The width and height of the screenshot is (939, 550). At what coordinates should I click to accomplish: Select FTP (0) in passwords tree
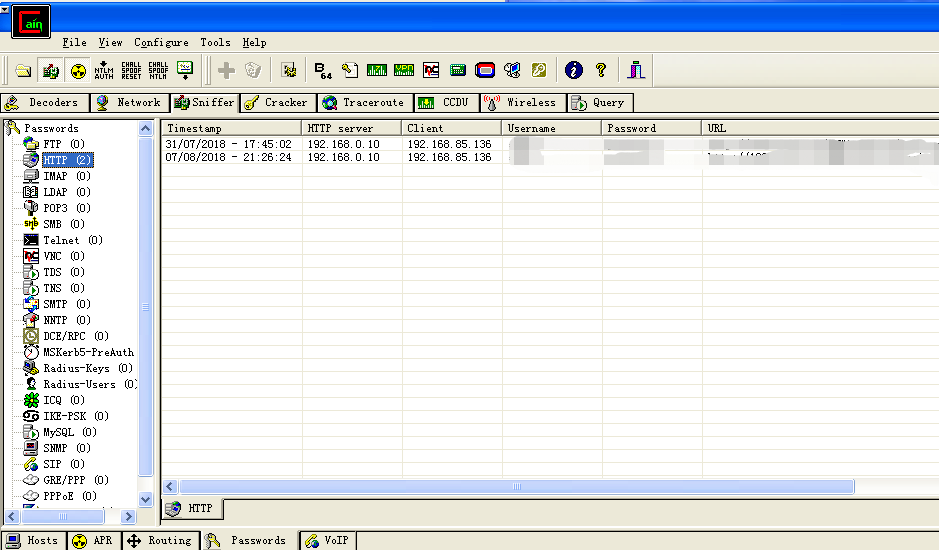coord(55,144)
